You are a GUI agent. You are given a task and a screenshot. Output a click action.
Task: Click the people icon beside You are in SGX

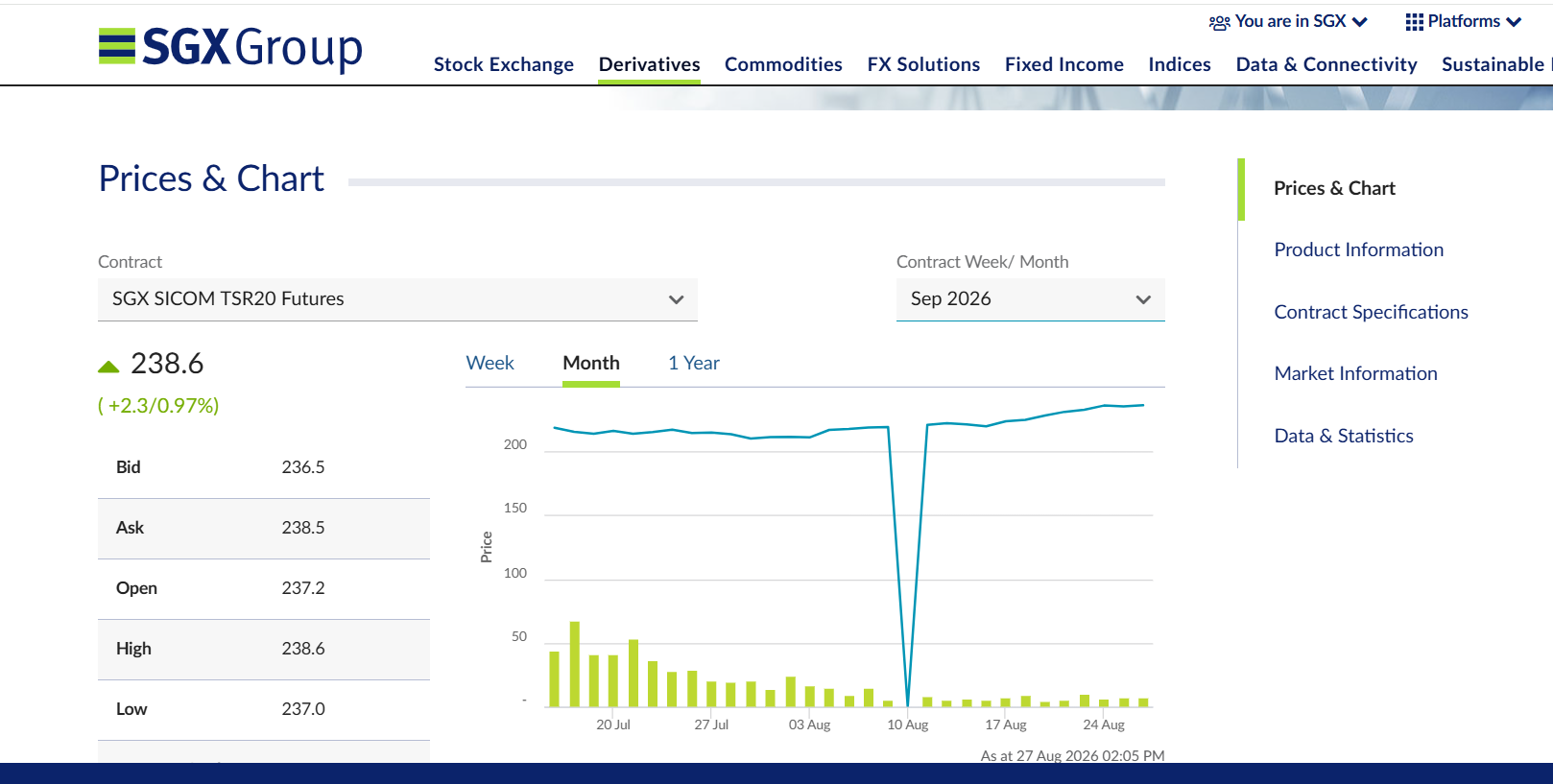tap(1219, 22)
